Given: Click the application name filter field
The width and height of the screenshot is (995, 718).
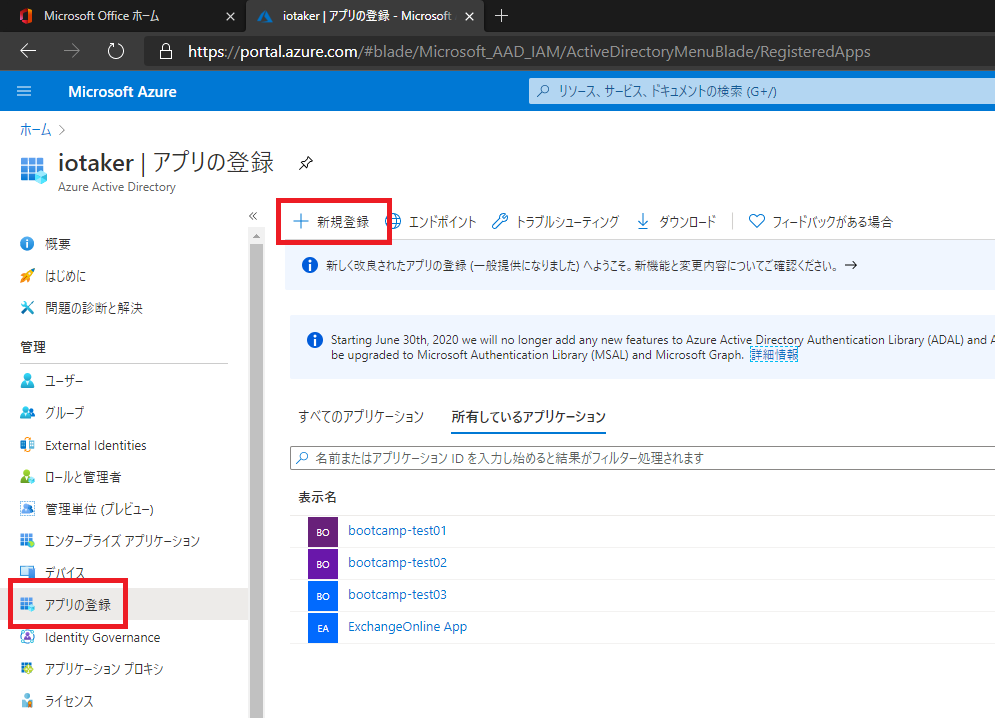Looking at the screenshot, I should pos(640,458).
